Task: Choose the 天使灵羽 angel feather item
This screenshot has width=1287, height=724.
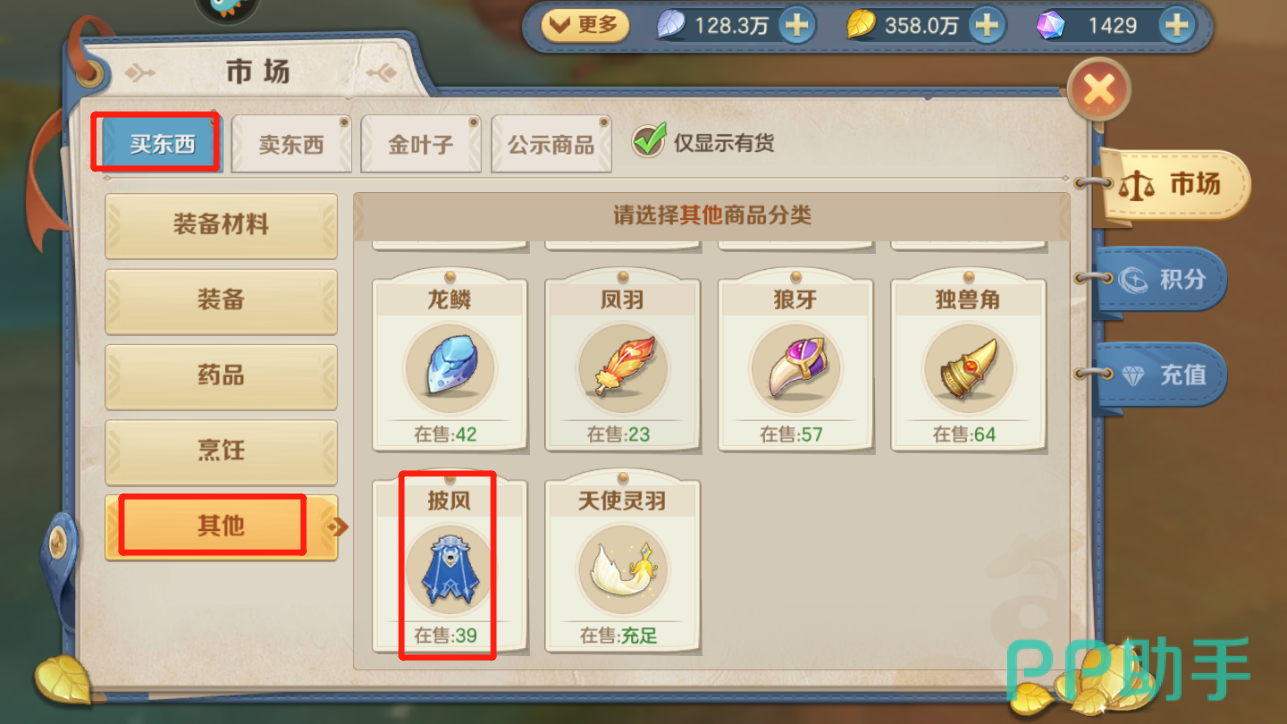Action: (621, 566)
